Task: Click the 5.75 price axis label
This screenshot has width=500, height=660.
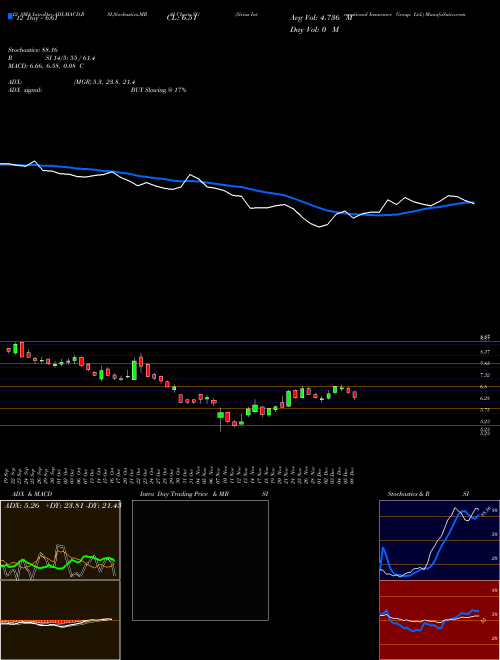Action: pyautogui.click(x=485, y=409)
